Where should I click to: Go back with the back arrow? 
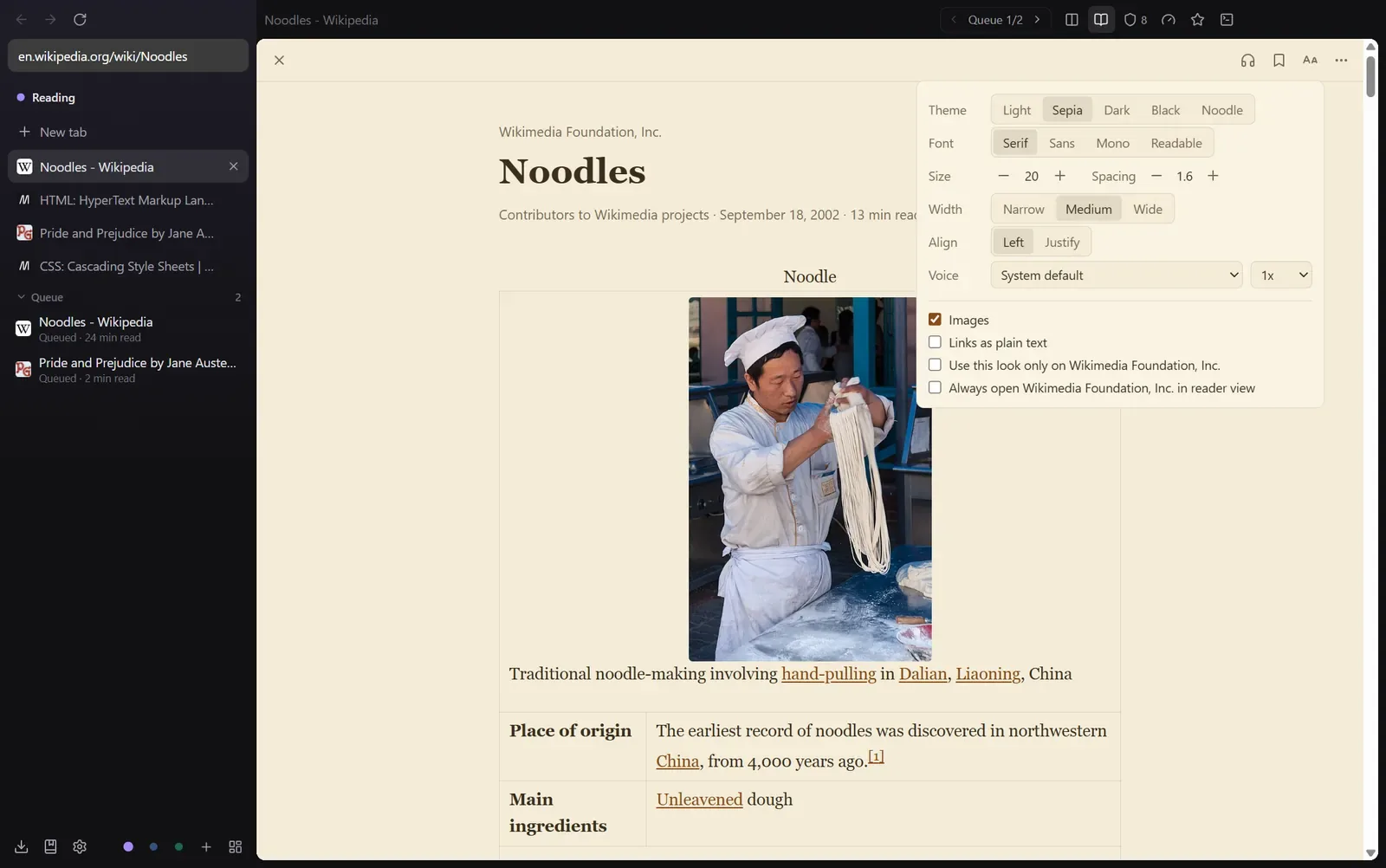tap(22, 19)
